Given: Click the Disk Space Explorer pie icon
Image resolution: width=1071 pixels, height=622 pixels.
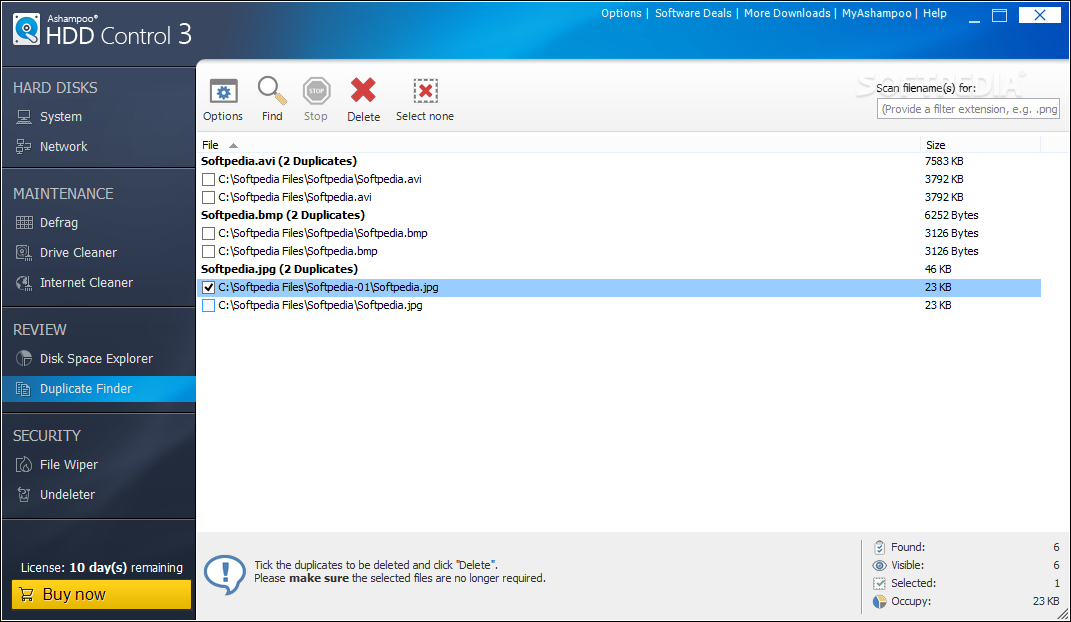Looking at the screenshot, I should pyautogui.click(x=24, y=358).
